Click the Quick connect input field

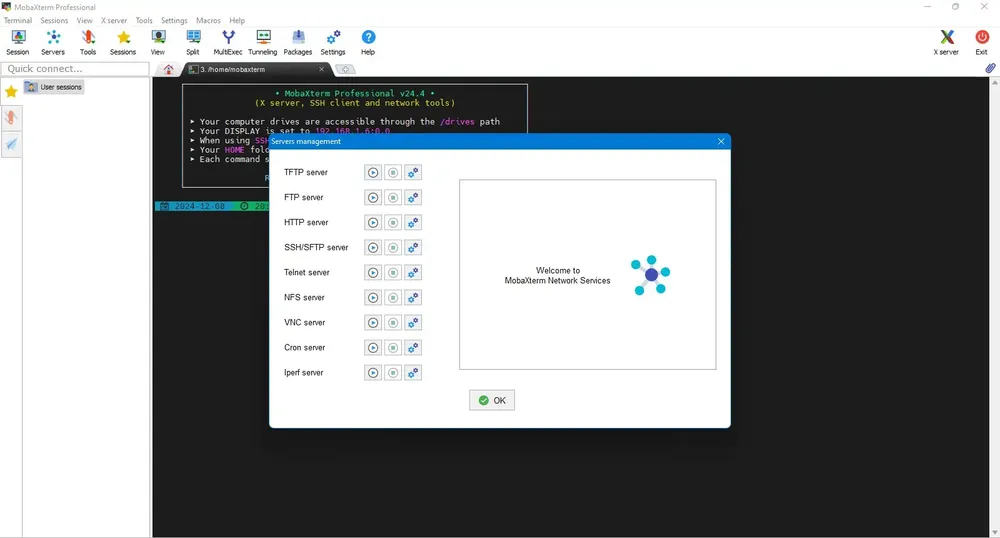(x=75, y=69)
